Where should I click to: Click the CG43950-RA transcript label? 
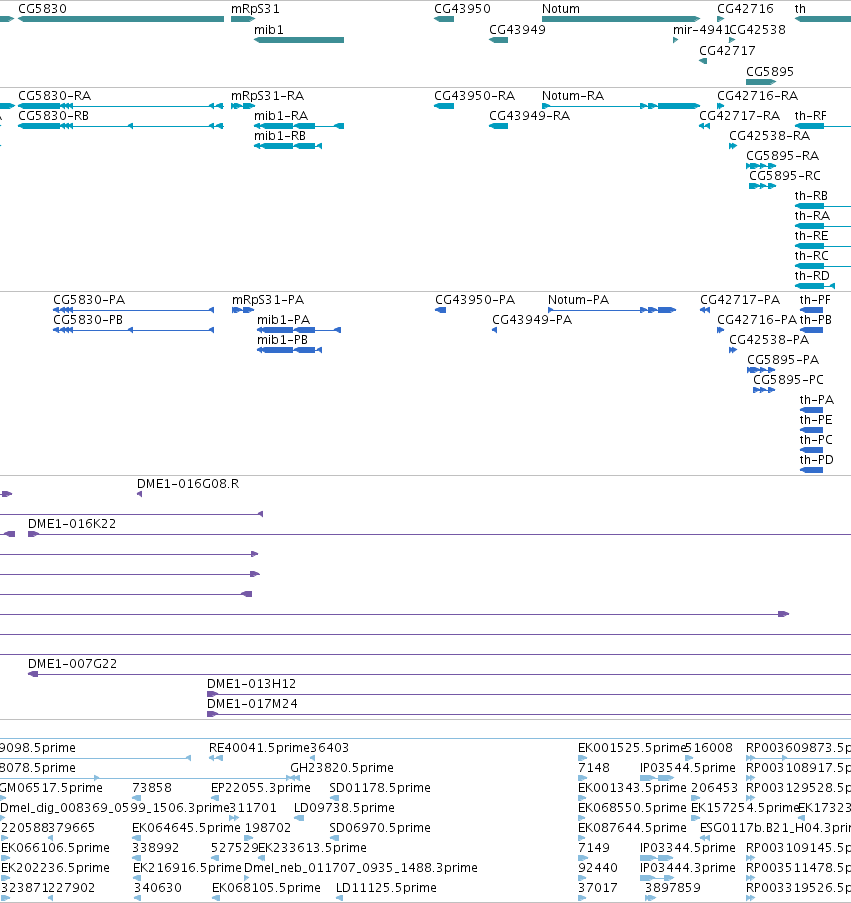point(474,96)
